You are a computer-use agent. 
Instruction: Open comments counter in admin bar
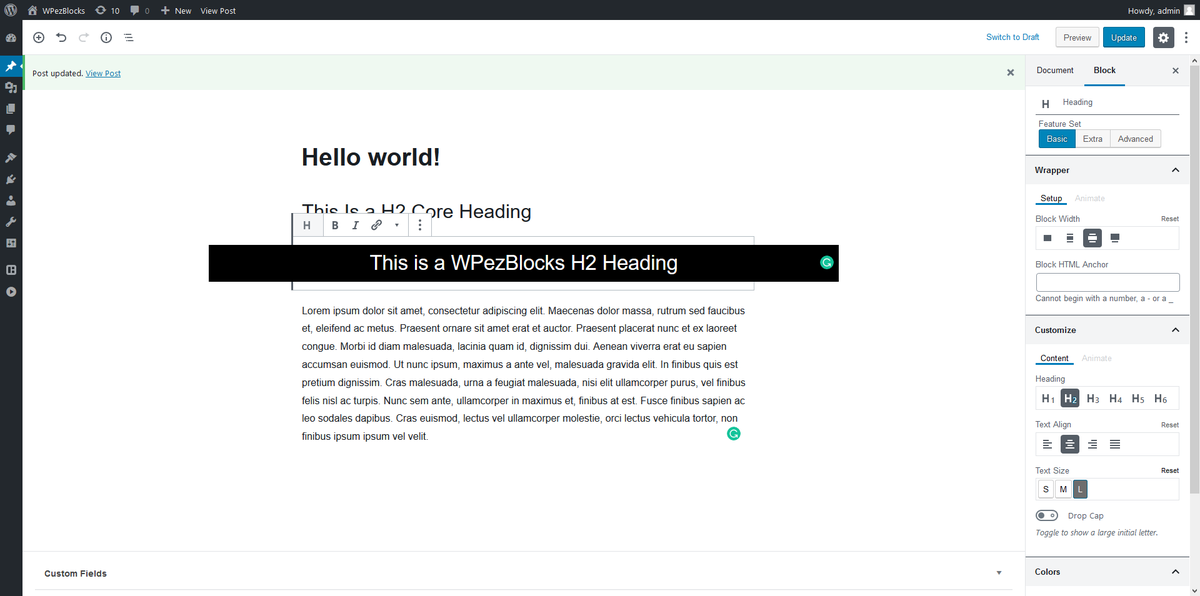point(139,10)
